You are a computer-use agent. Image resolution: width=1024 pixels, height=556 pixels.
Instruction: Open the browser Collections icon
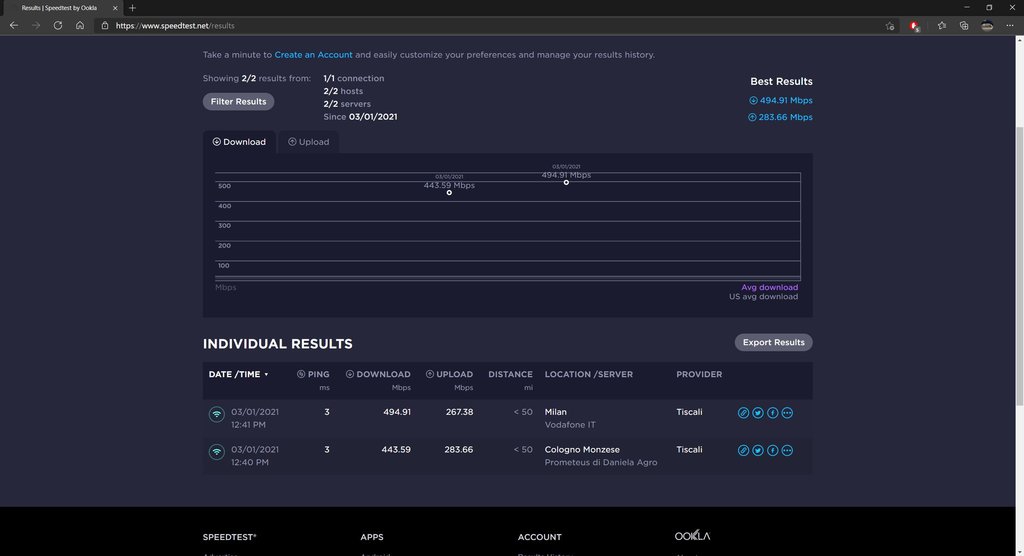964,25
